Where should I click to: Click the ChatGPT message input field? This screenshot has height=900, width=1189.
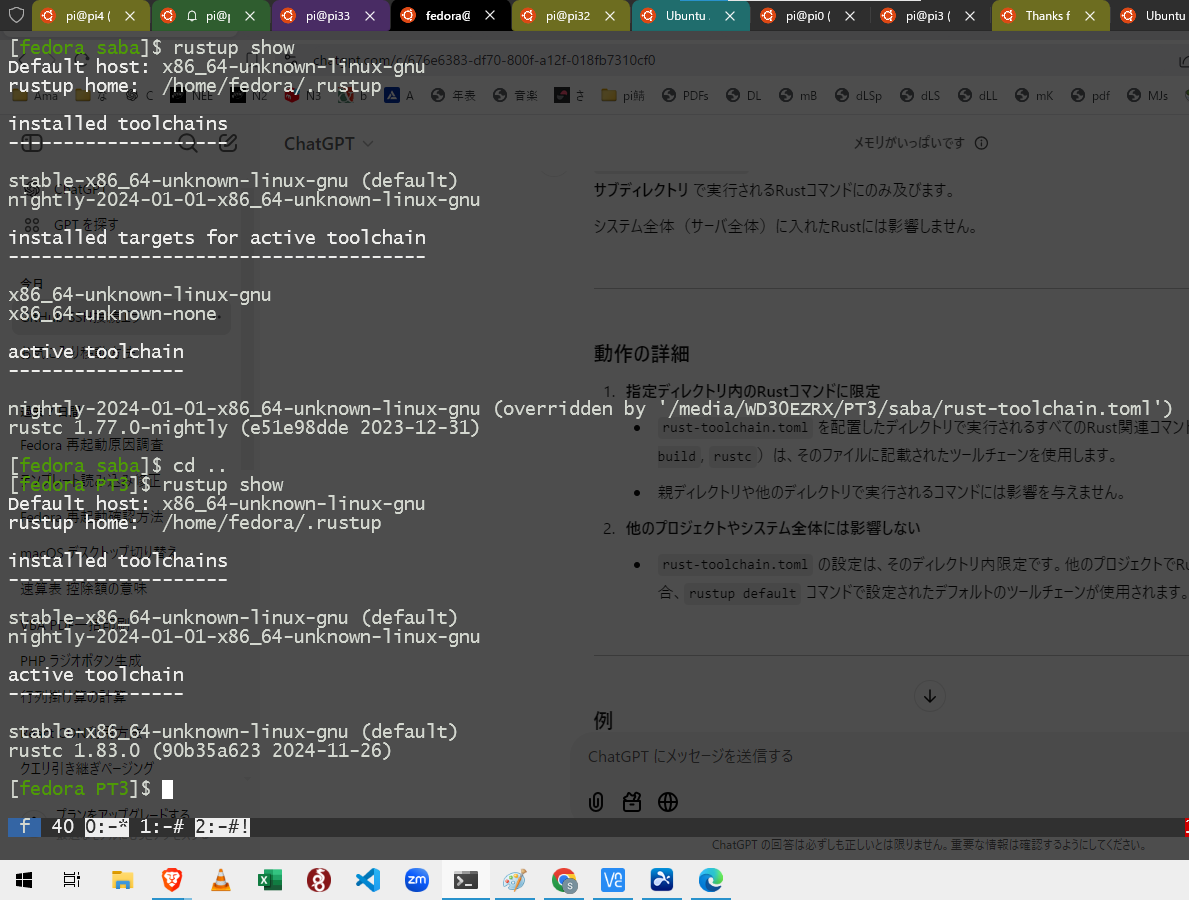880,756
